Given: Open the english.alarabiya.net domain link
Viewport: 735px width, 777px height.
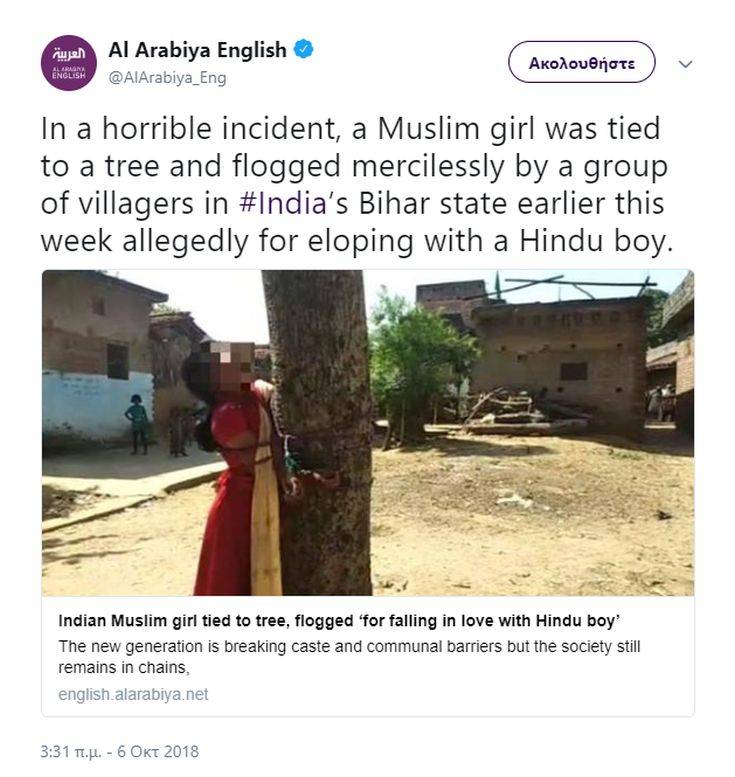Looking at the screenshot, I should coord(133,694).
